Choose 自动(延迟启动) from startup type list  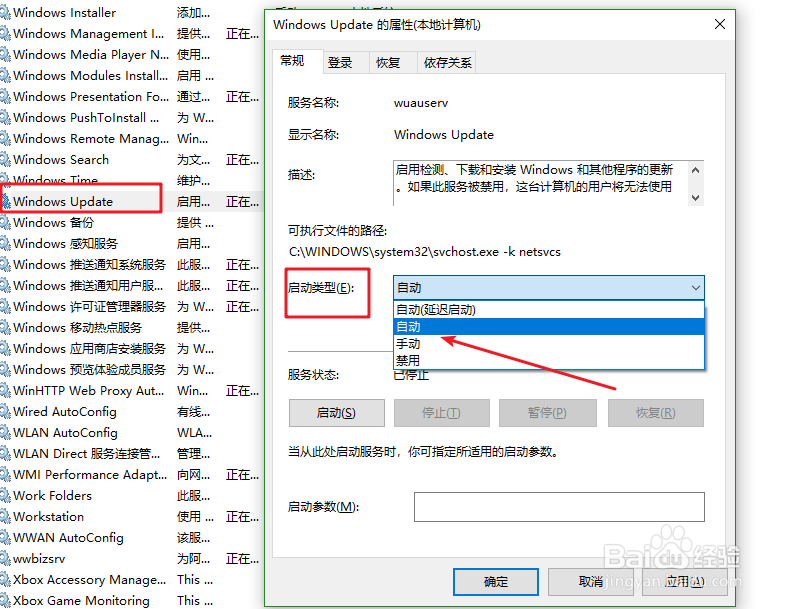click(x=549, y=309)
